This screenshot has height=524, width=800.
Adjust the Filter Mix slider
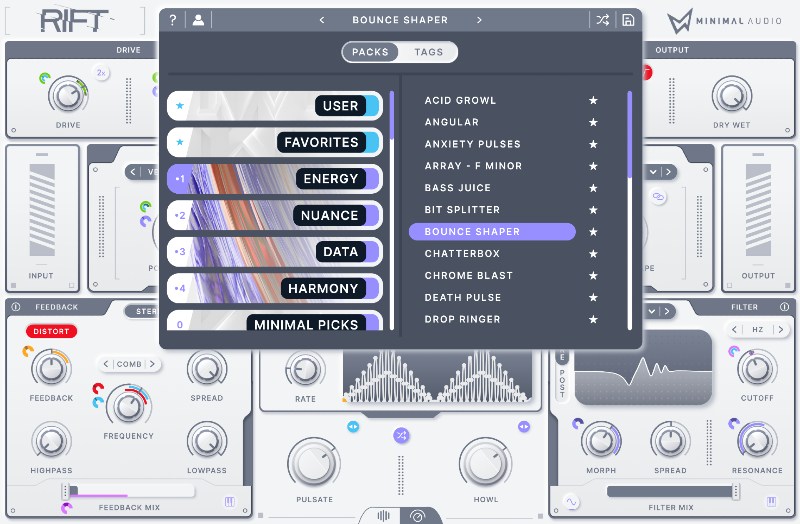tap(674, 491)
